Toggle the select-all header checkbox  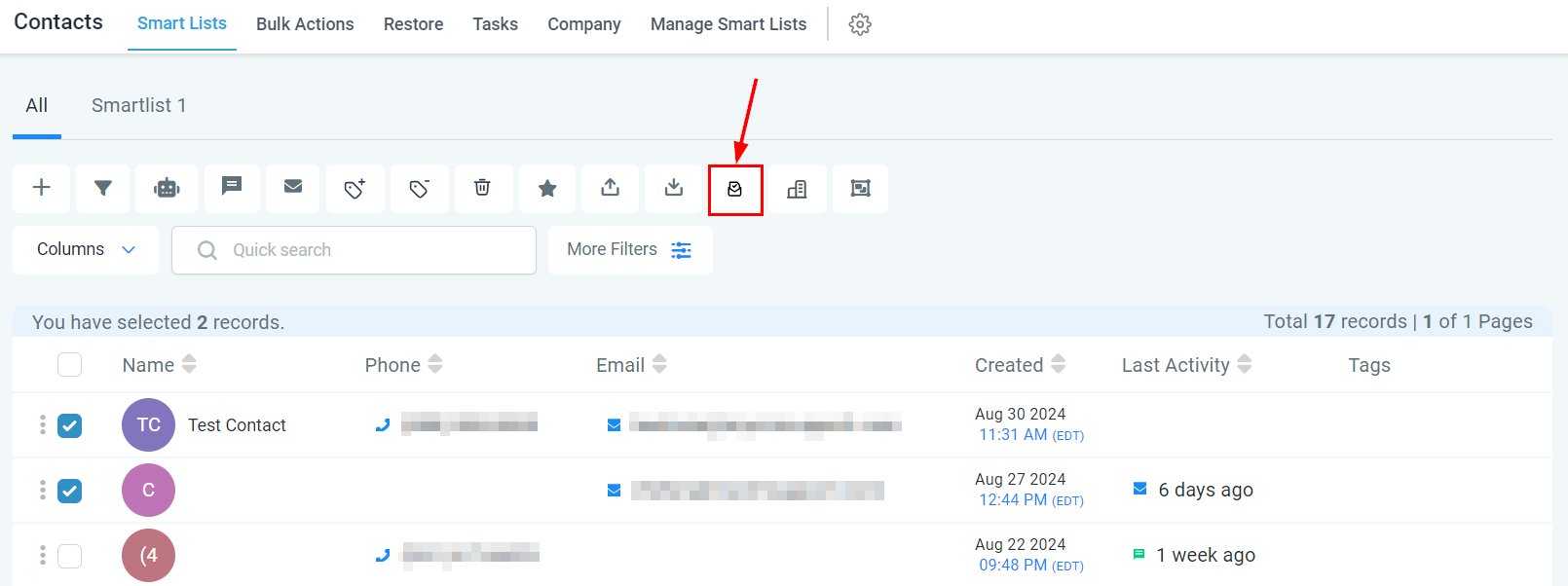click(x=69, y=364)
